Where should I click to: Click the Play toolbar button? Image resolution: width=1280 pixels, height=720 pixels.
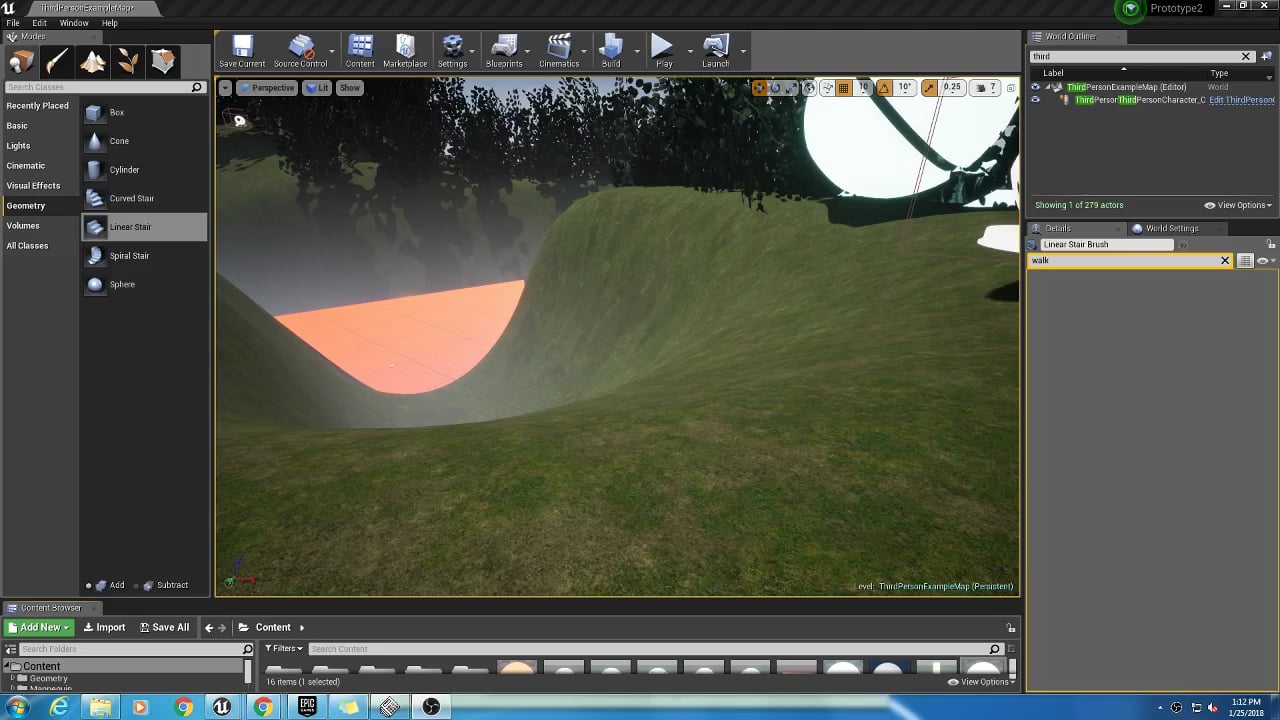(663, 51)
